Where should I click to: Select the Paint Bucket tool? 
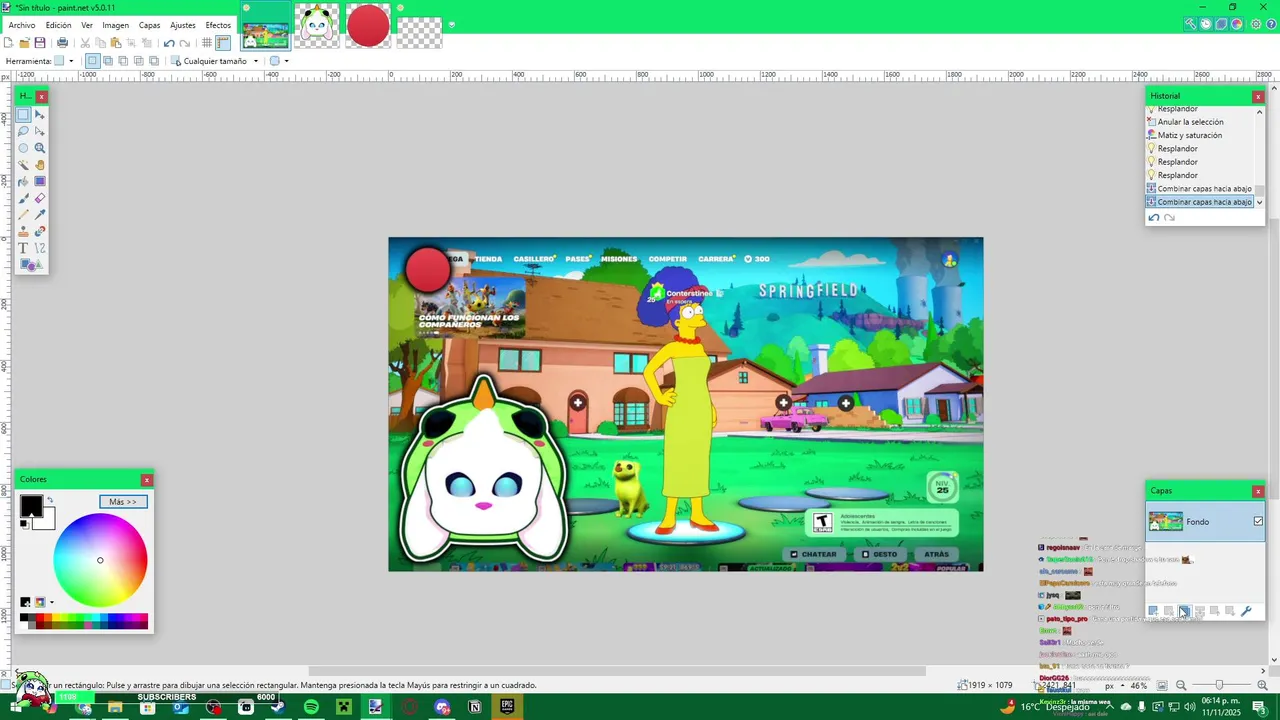(23, 181)
